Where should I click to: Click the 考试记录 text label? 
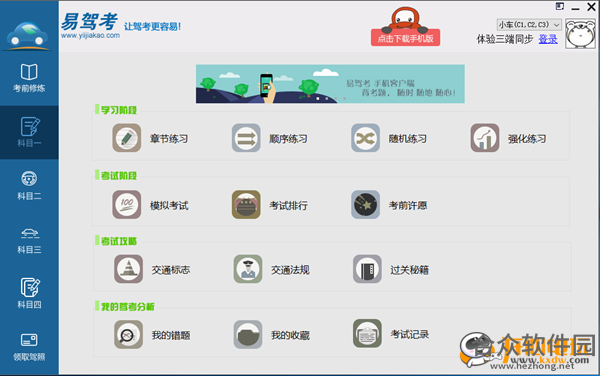tap(409, 334)
